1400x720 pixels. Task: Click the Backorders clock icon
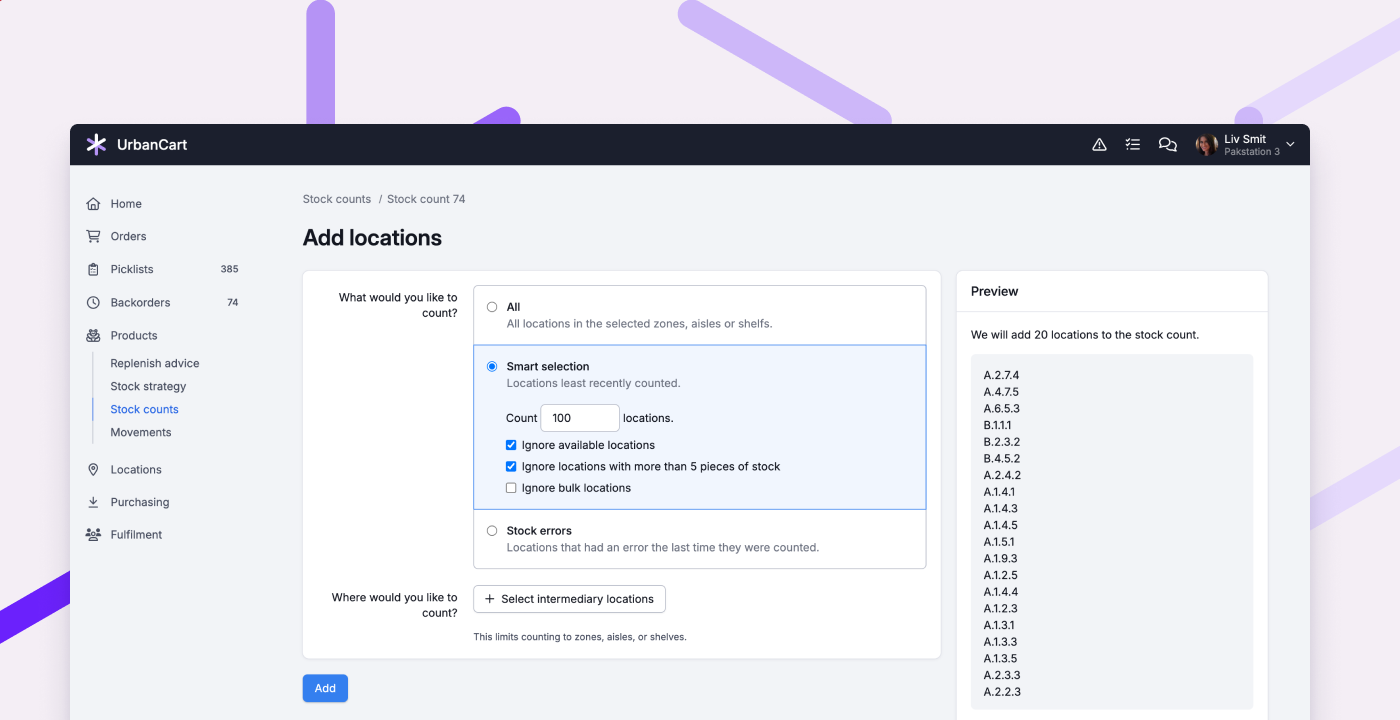[x=92, y=302]
